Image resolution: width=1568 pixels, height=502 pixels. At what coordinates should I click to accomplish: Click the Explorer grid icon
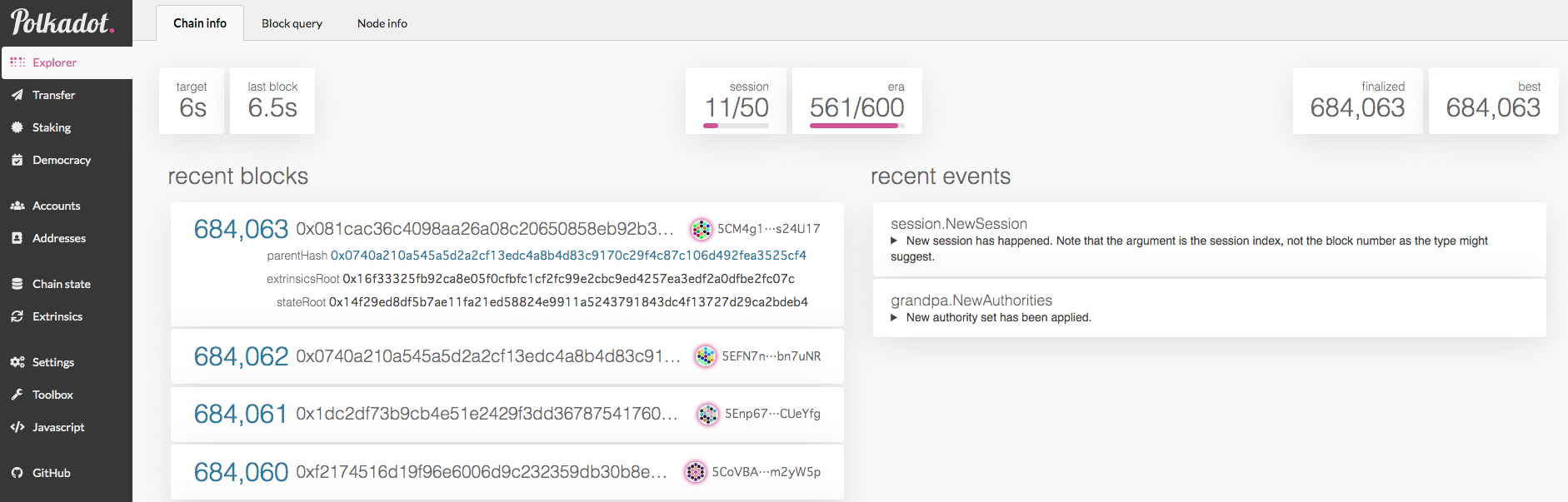pyautogui.click(x=17, y=62)
